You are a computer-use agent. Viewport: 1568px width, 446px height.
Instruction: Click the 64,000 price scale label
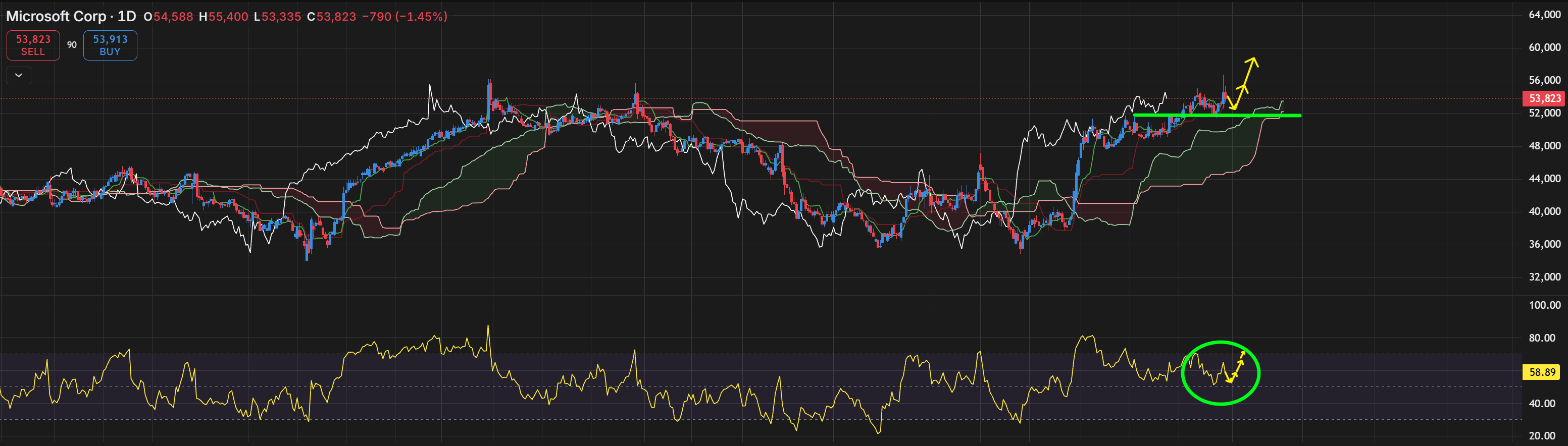coord(1544,15)
